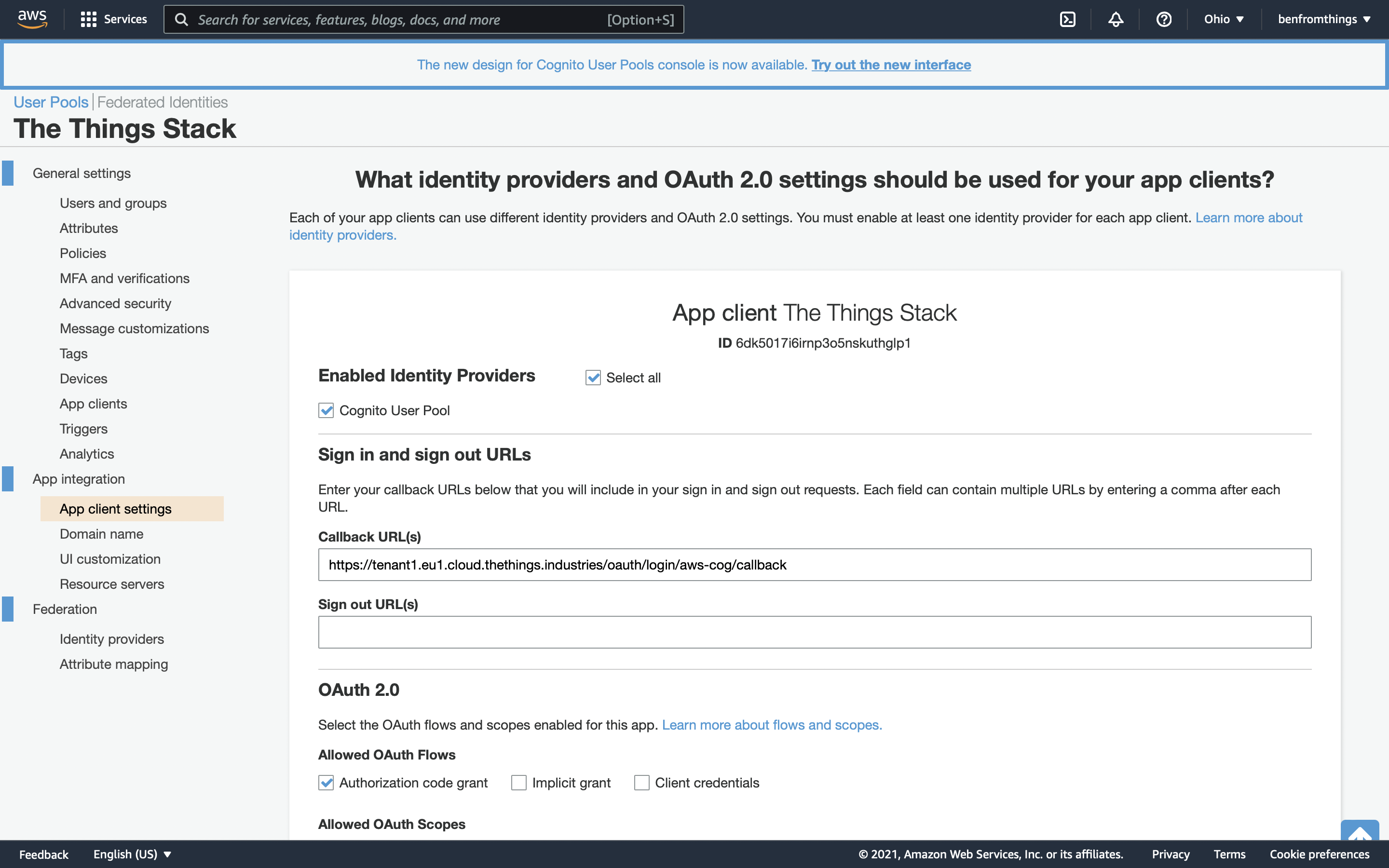The height and width of the screenshot is (868, 1389).
Task: Toggle the Select all checkbox
Action: point(593,378)
